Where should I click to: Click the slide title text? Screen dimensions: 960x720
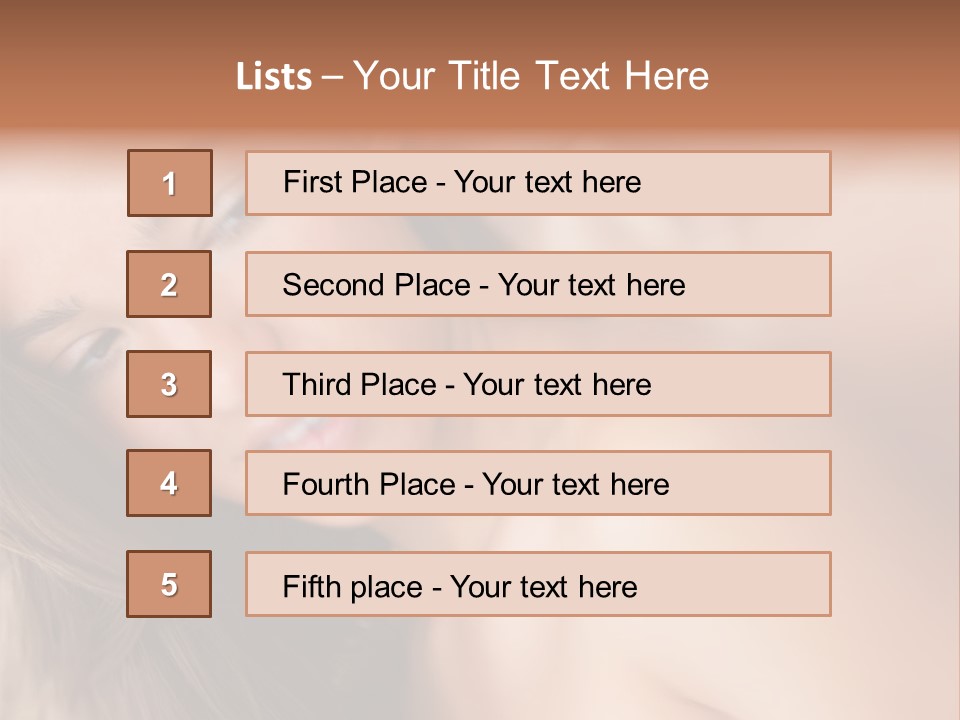pos(472,76)
